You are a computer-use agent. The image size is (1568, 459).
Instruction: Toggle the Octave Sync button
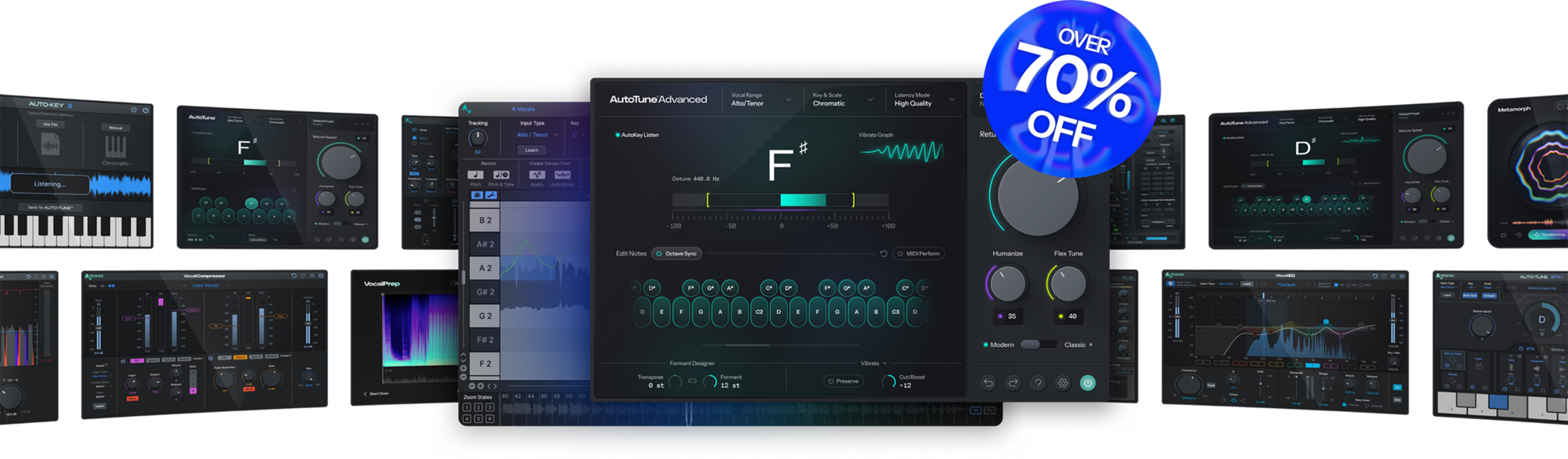tap(677, 254)
